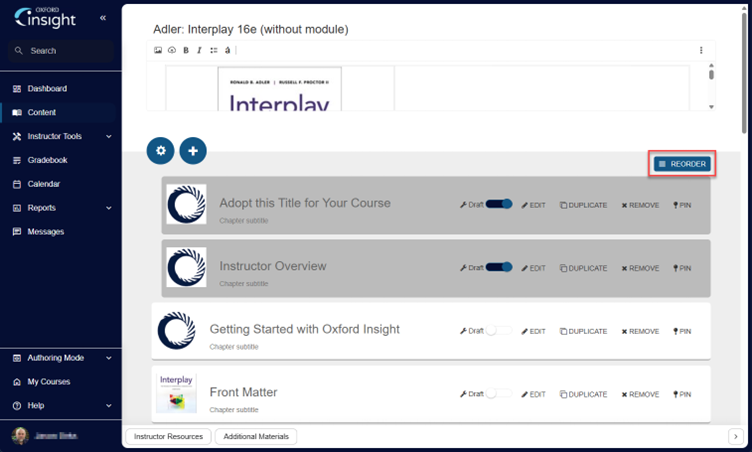Click the Calendar icon
The image size is (752, 452).
click(17, 184)
